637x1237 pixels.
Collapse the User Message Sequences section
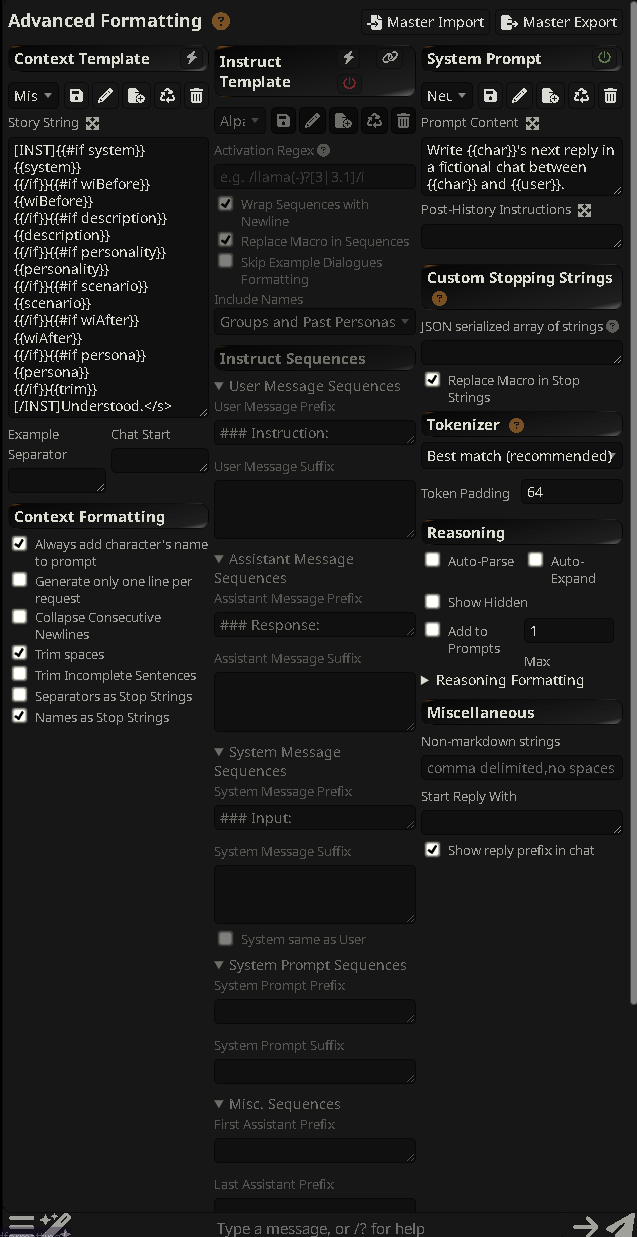307,386
